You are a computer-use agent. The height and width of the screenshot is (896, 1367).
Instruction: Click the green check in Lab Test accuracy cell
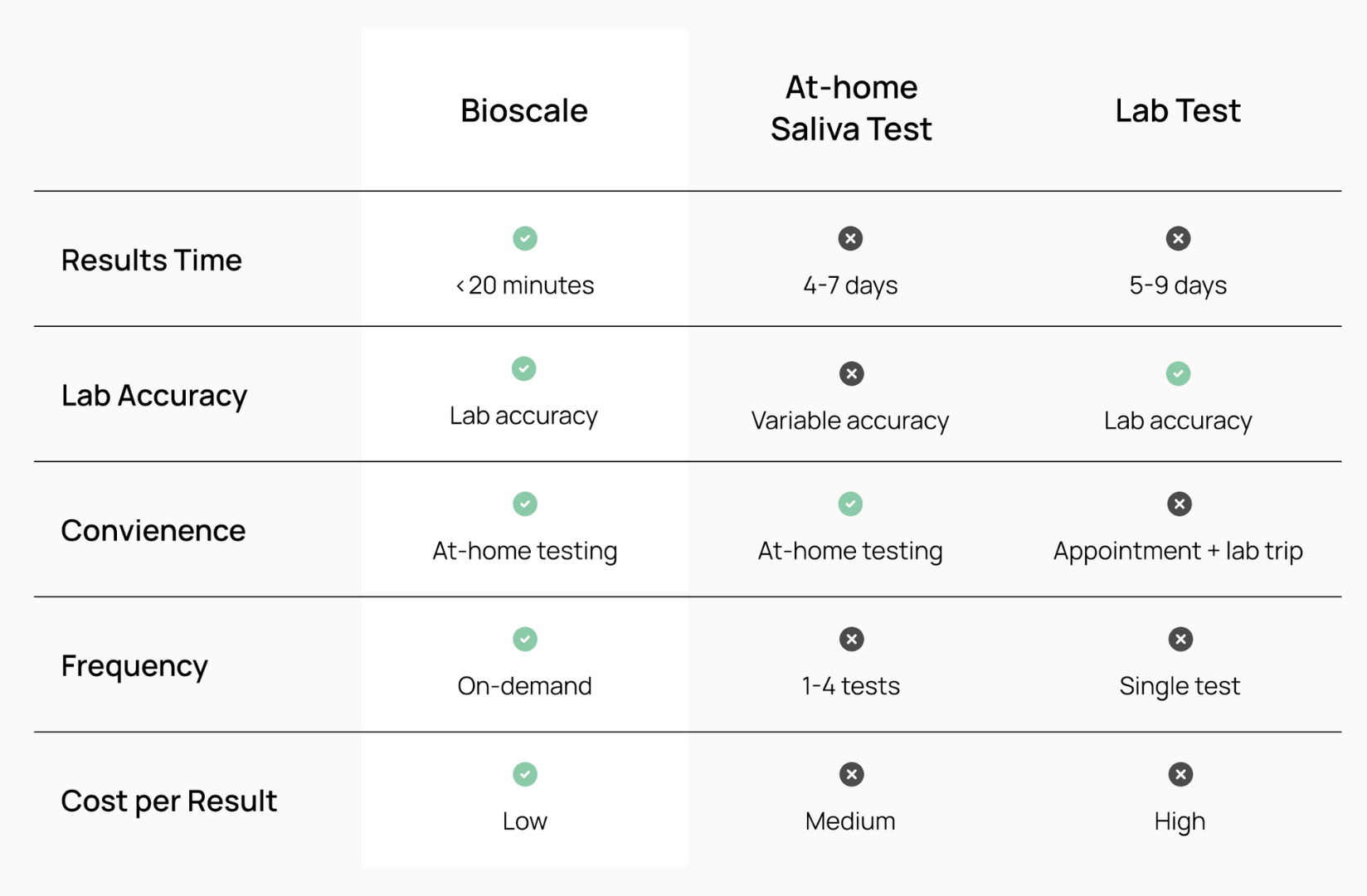1178,373
